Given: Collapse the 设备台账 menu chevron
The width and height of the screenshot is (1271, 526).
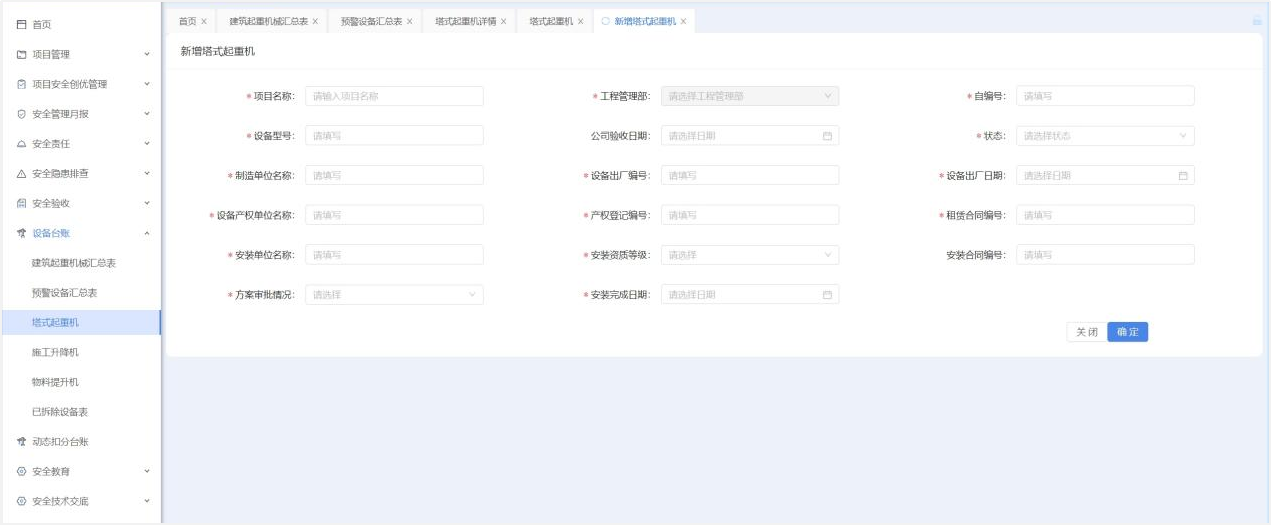Looking at the screenshot, I should 147,233.
